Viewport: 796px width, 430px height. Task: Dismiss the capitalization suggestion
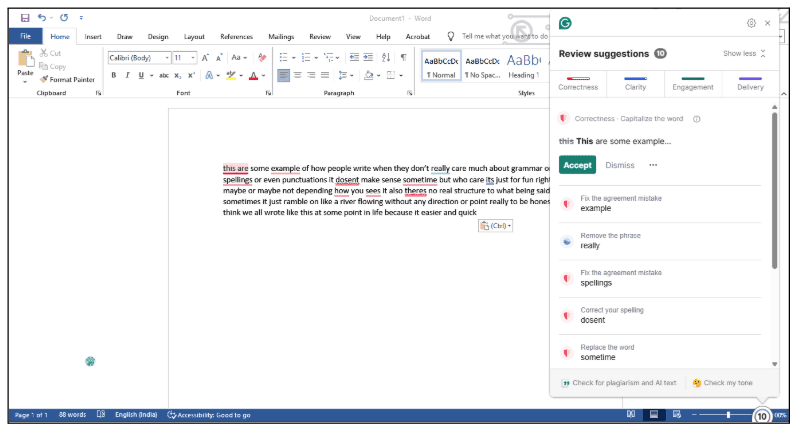(620, 165)
